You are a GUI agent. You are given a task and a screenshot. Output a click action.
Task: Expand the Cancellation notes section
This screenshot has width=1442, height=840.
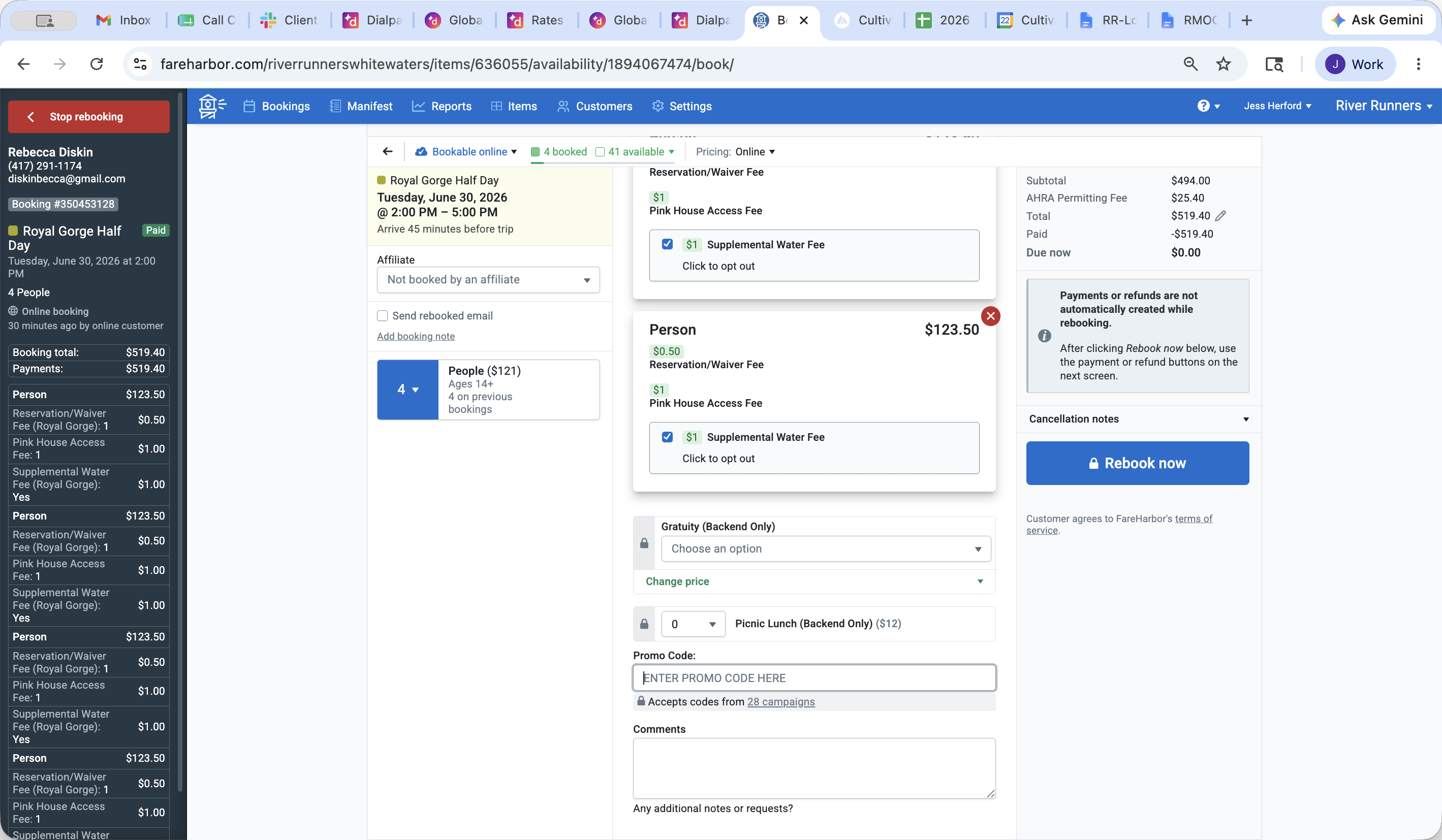[x=1138, y=418]
